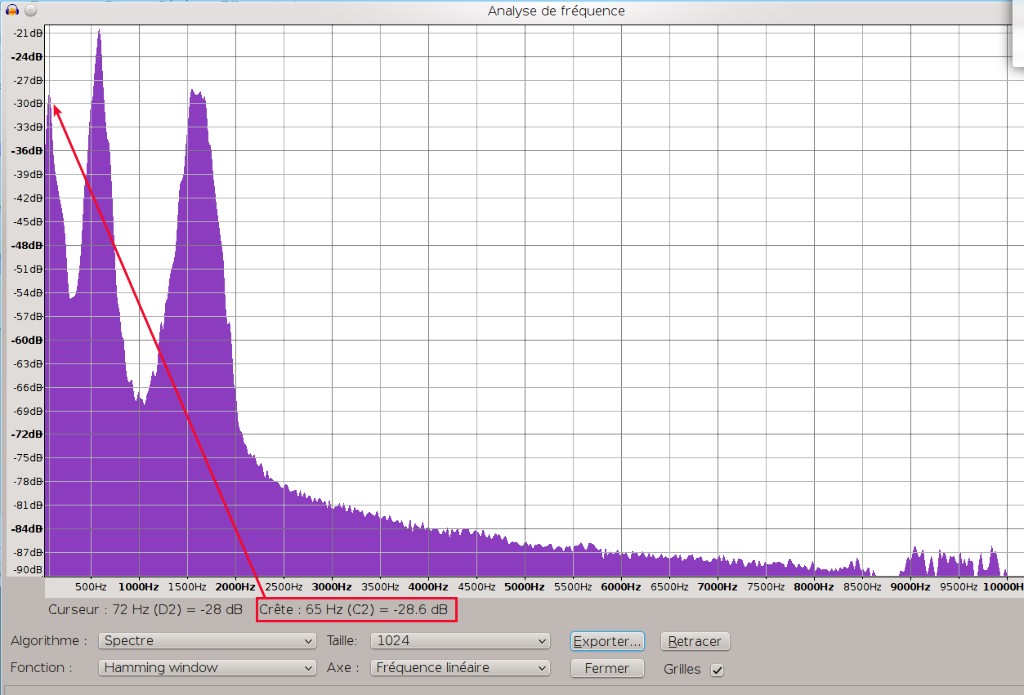1024x695 pixels.
Task: Click the -84dB label on vertical axis
Action: coord(27,529)
